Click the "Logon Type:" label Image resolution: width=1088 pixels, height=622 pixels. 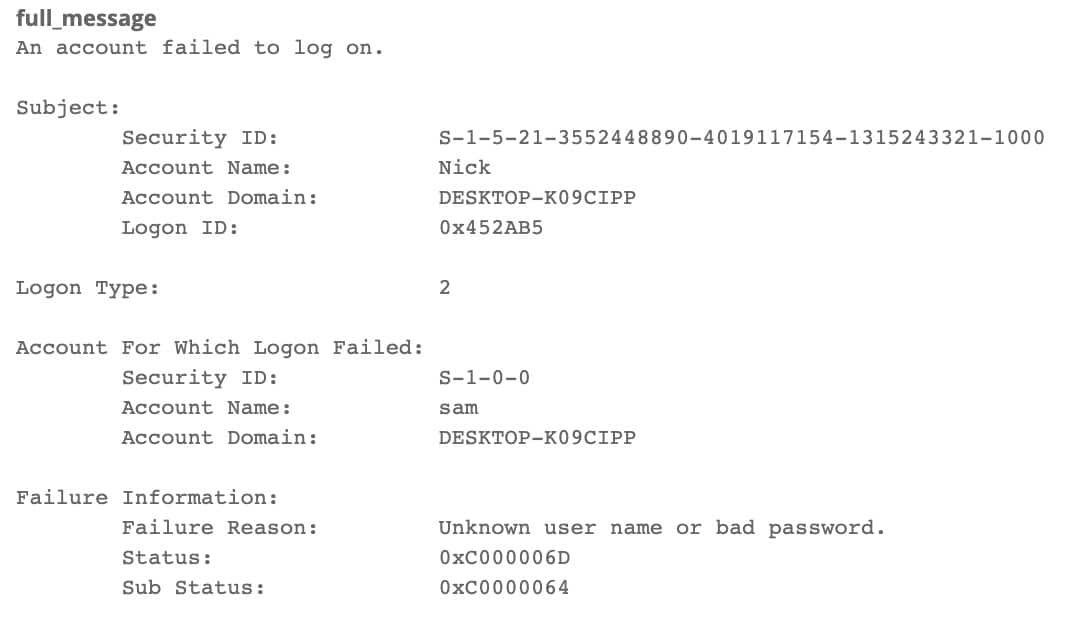tap(87, 288)
